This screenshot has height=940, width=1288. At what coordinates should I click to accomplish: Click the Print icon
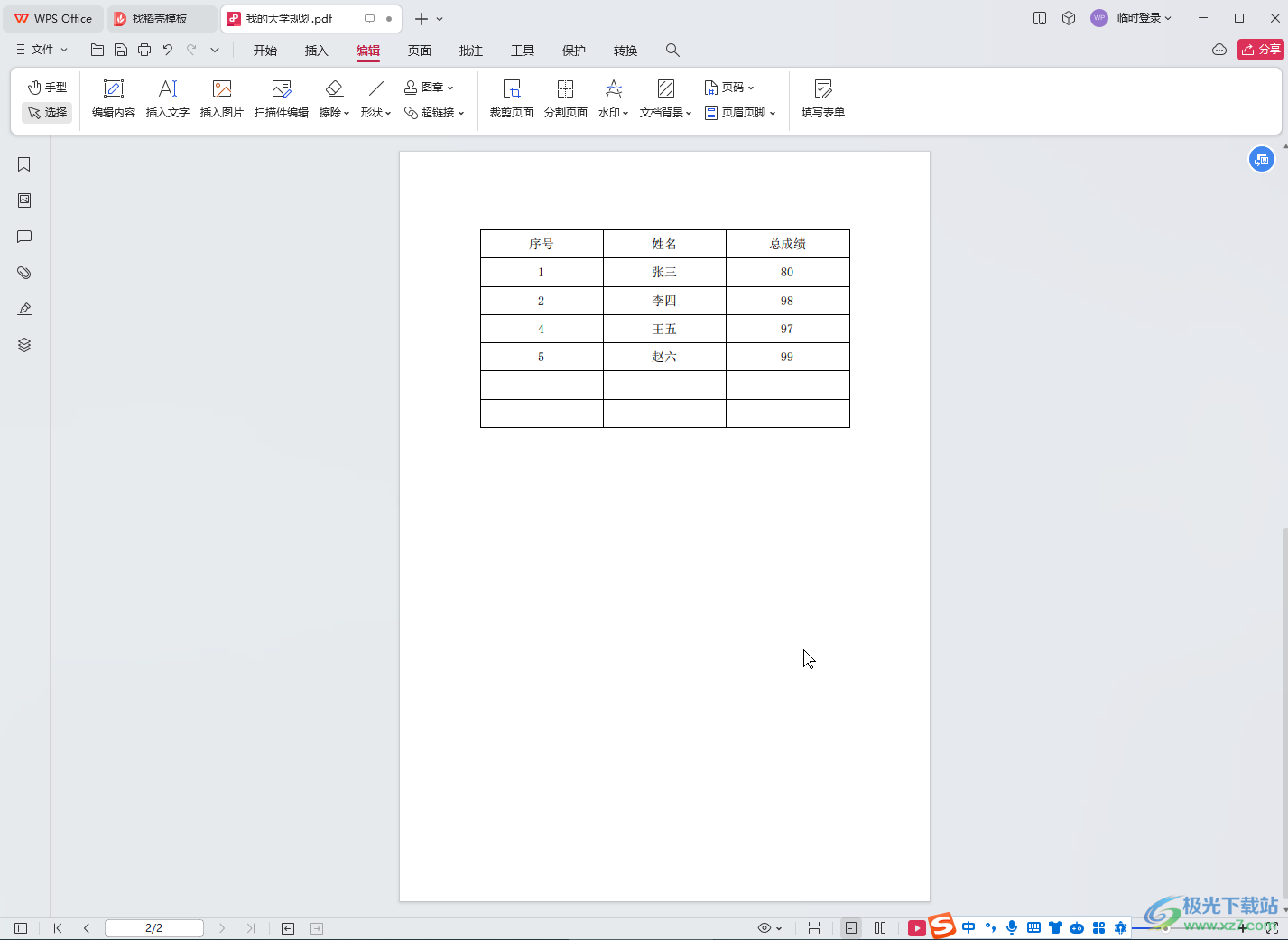pos(144,50)
